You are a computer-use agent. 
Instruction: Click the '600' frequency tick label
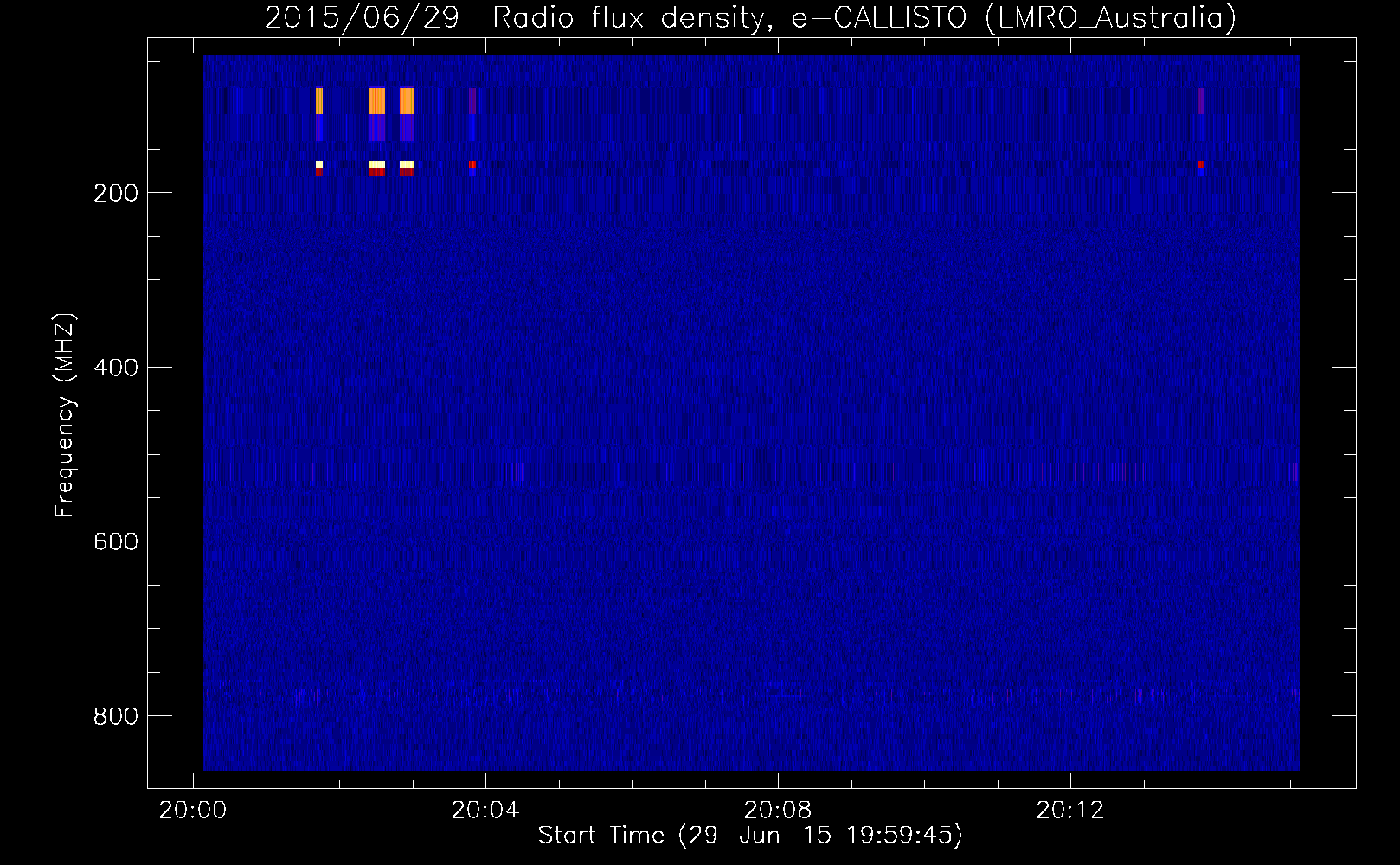point(116,541)
